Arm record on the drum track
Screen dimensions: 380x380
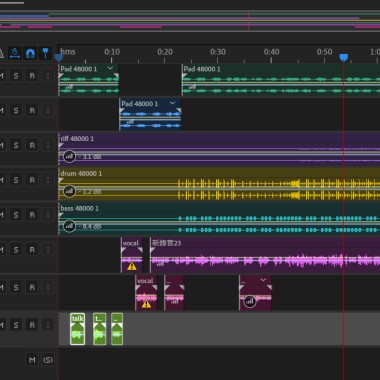coord(32,180)
